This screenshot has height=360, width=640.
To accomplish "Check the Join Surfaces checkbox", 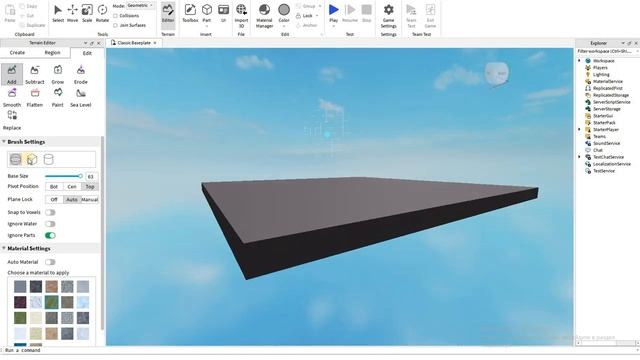I will (116, 25).
